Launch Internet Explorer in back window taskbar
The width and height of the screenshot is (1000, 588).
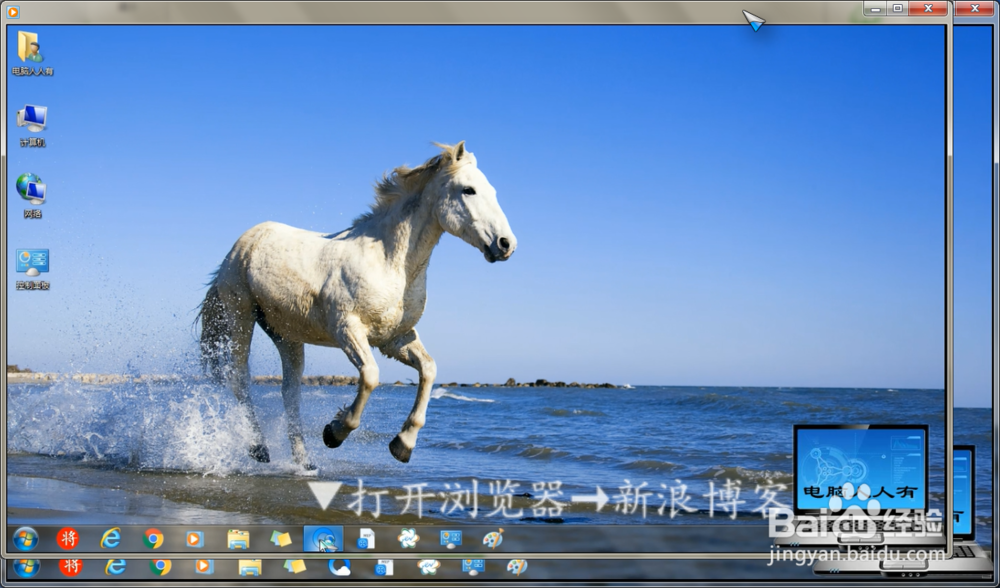click(115, 568)
